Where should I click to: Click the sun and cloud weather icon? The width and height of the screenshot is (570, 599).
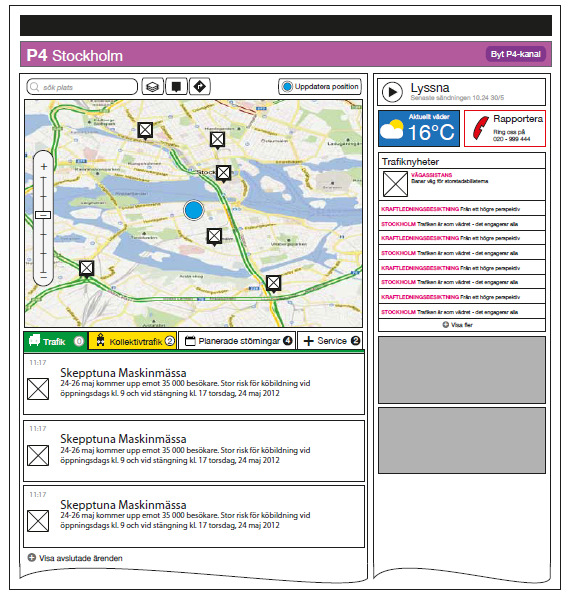tap(392, 130)
